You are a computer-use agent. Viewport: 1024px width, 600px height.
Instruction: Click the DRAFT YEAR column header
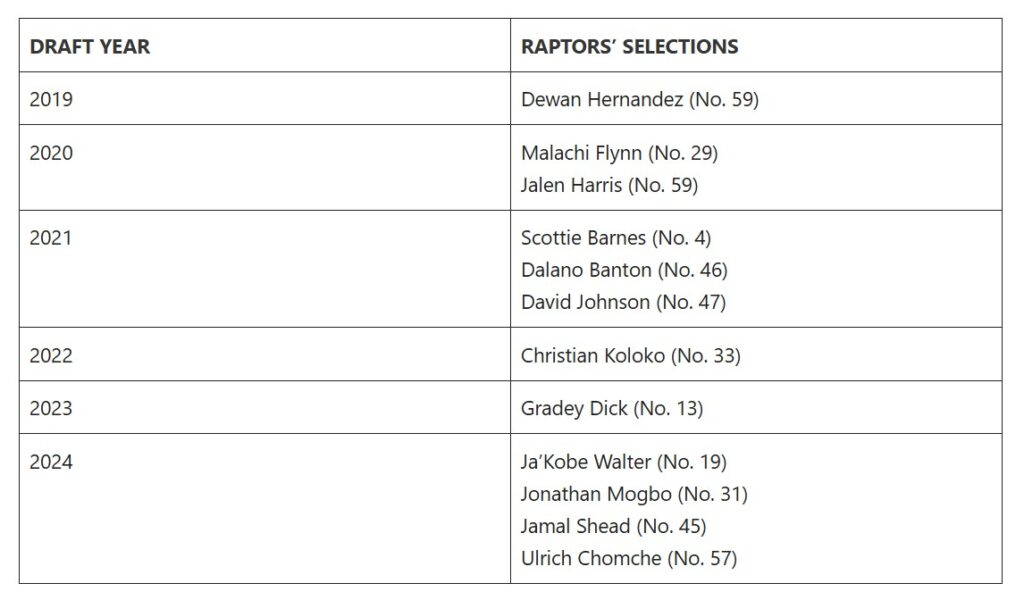coord(90,47)
